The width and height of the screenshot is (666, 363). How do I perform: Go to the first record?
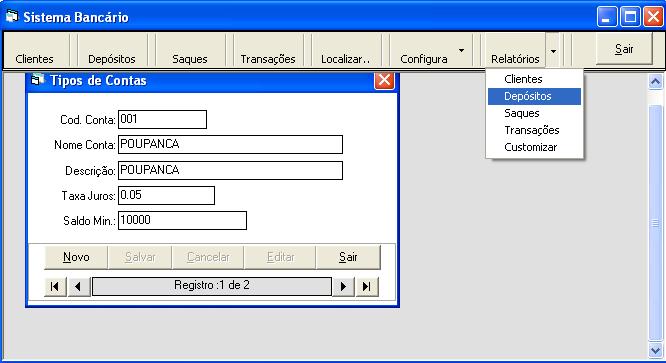point(55,287)
